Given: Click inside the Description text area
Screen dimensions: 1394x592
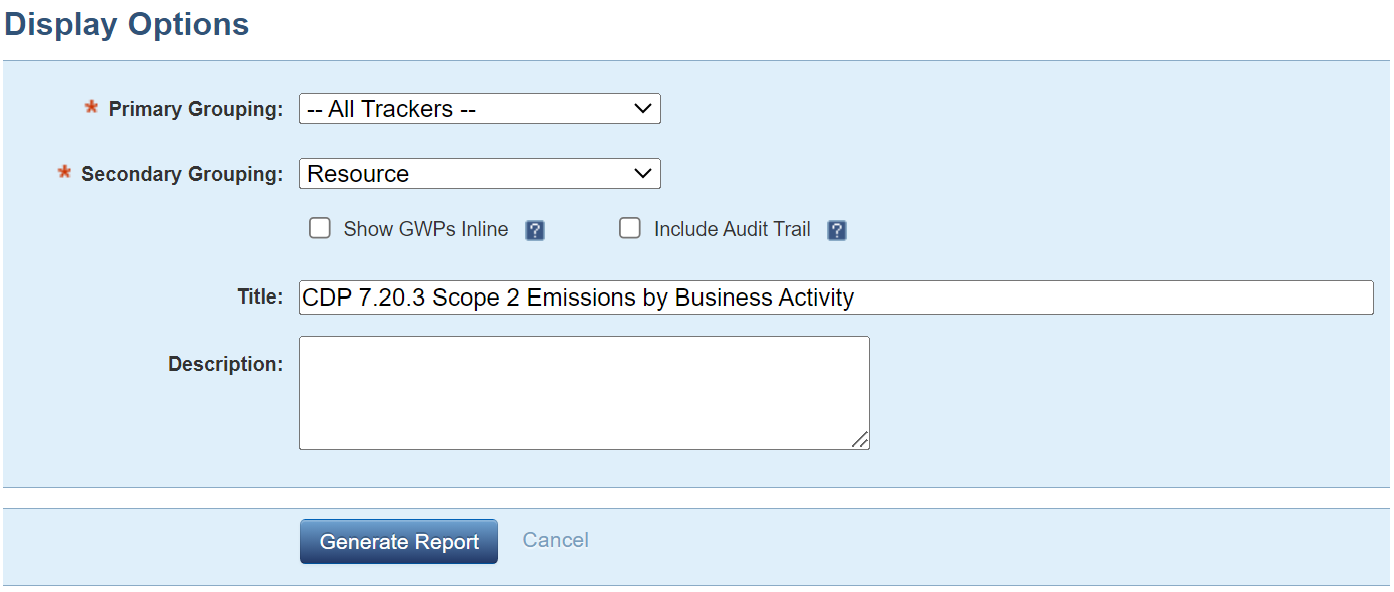Looking at the screenshot, I should pos(584,393).
